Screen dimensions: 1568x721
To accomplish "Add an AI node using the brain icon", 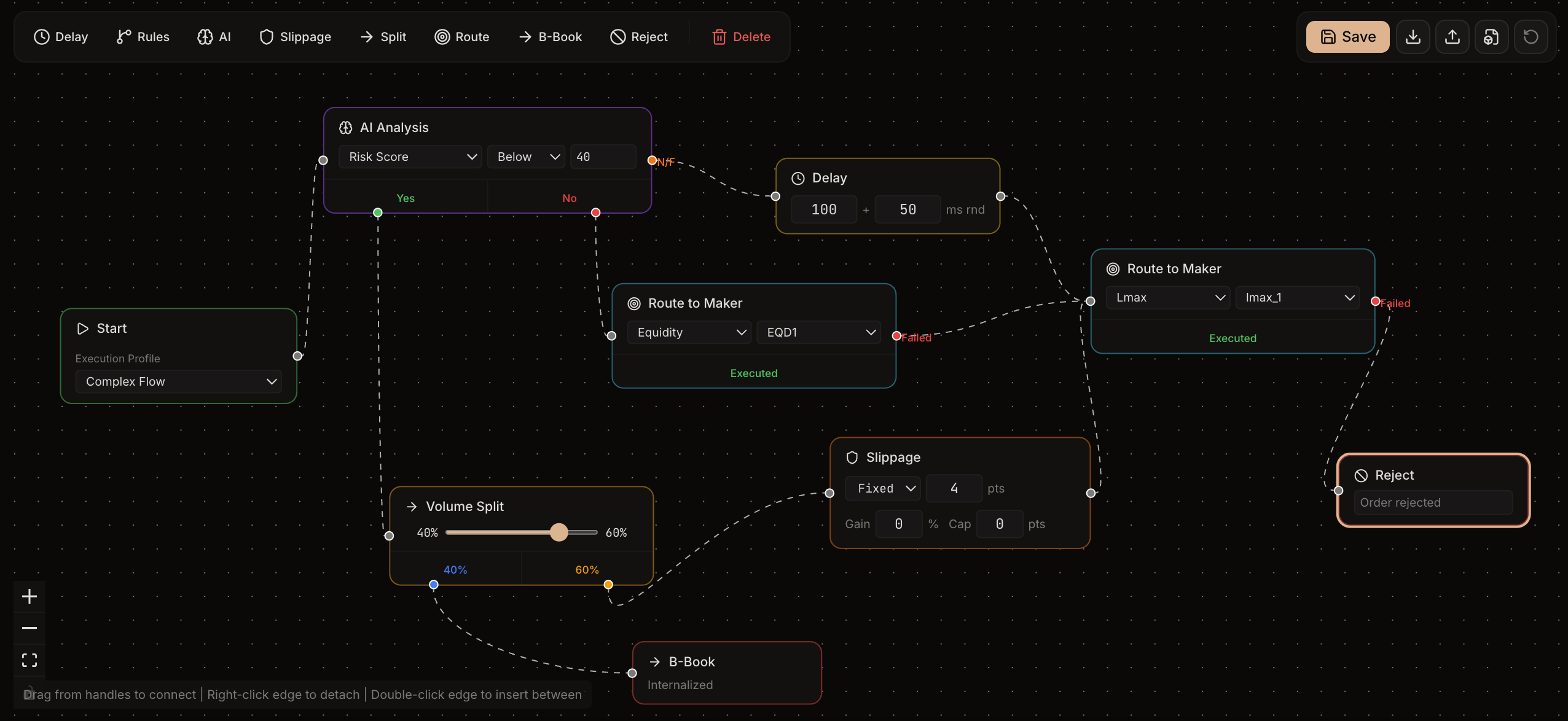I will (204, 37).
